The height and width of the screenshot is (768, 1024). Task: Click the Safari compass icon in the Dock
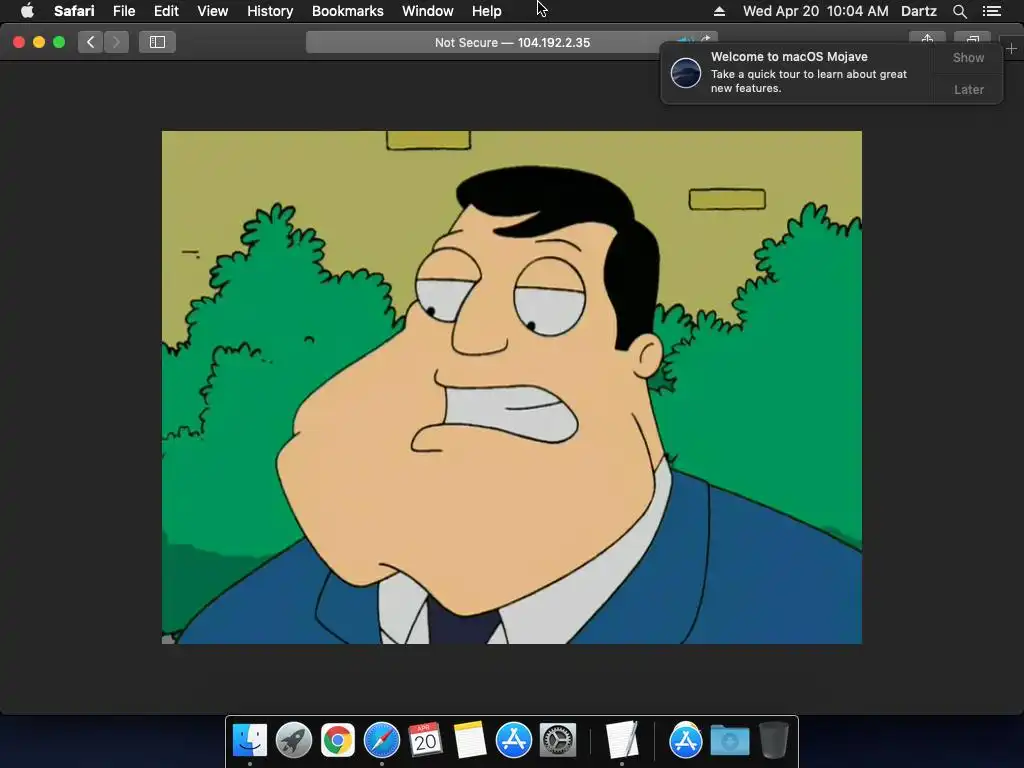(x=381, y=740)
